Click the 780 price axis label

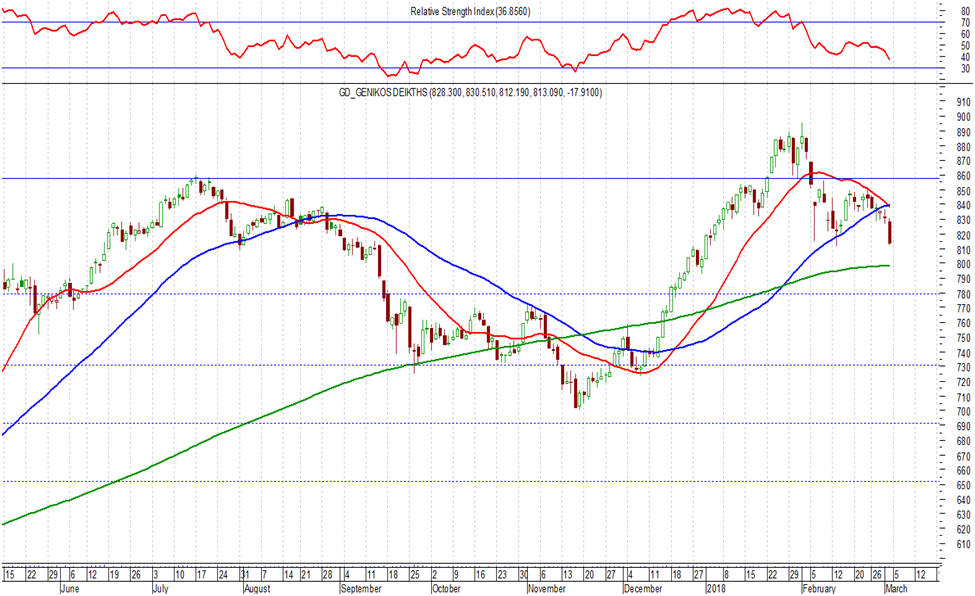pyautogui.click(x=963, y=294)
